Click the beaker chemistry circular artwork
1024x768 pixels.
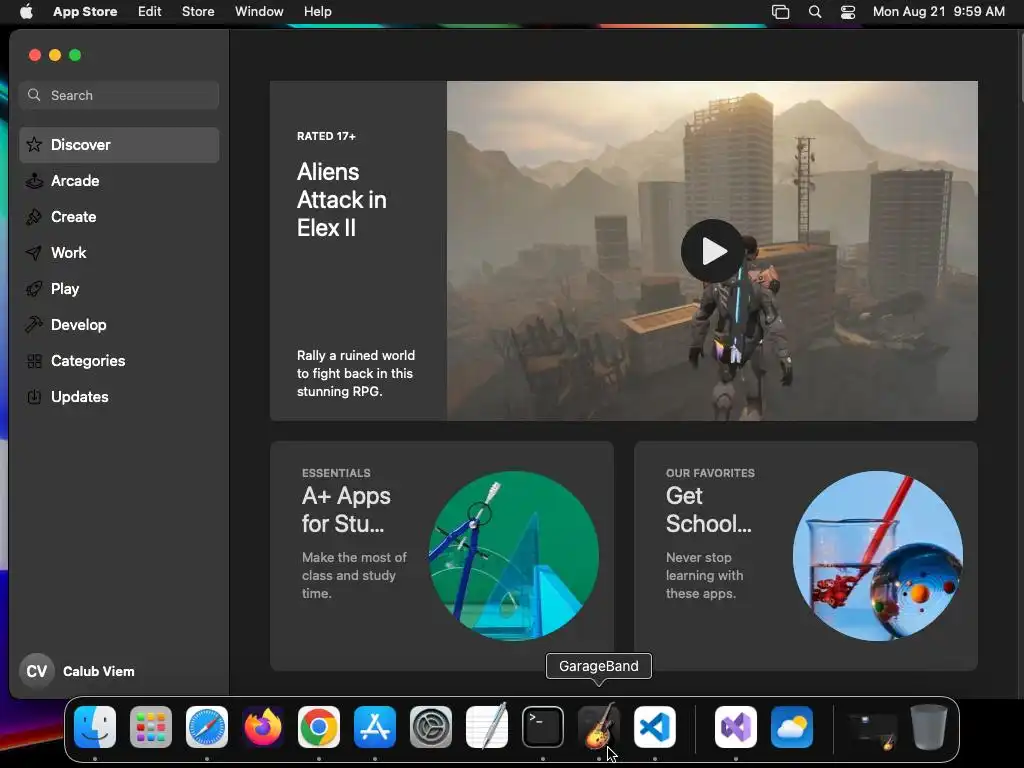pos(878,556)
